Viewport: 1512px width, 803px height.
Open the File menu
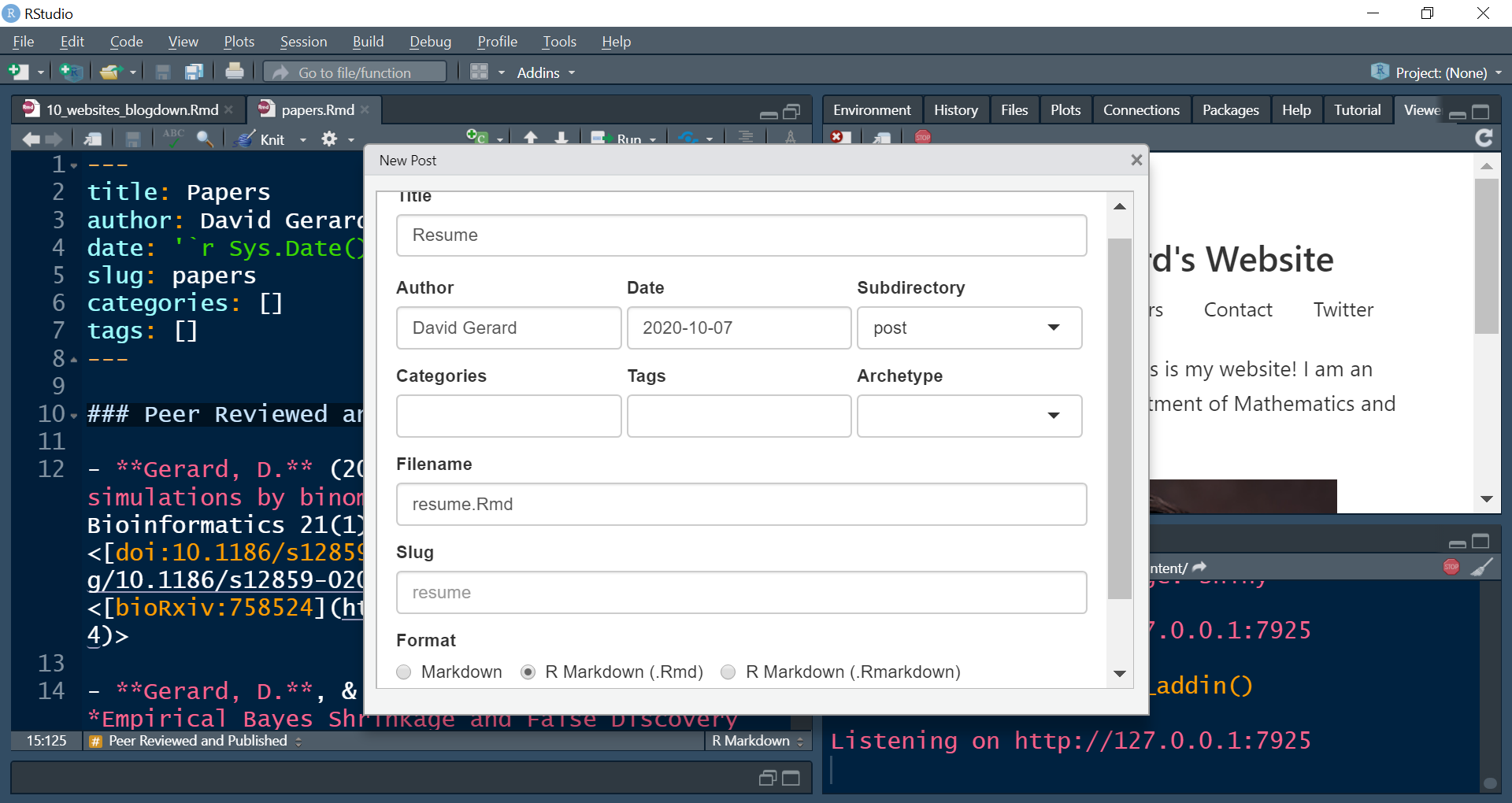point(24,42)
